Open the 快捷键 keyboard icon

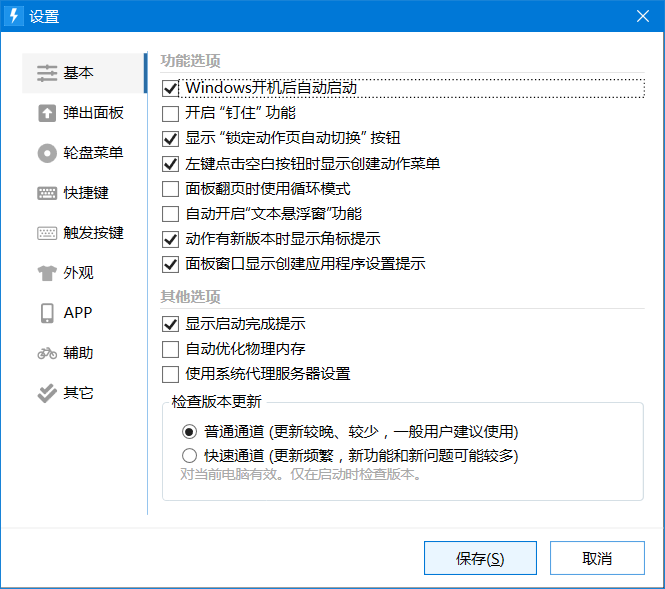point(47,193)
